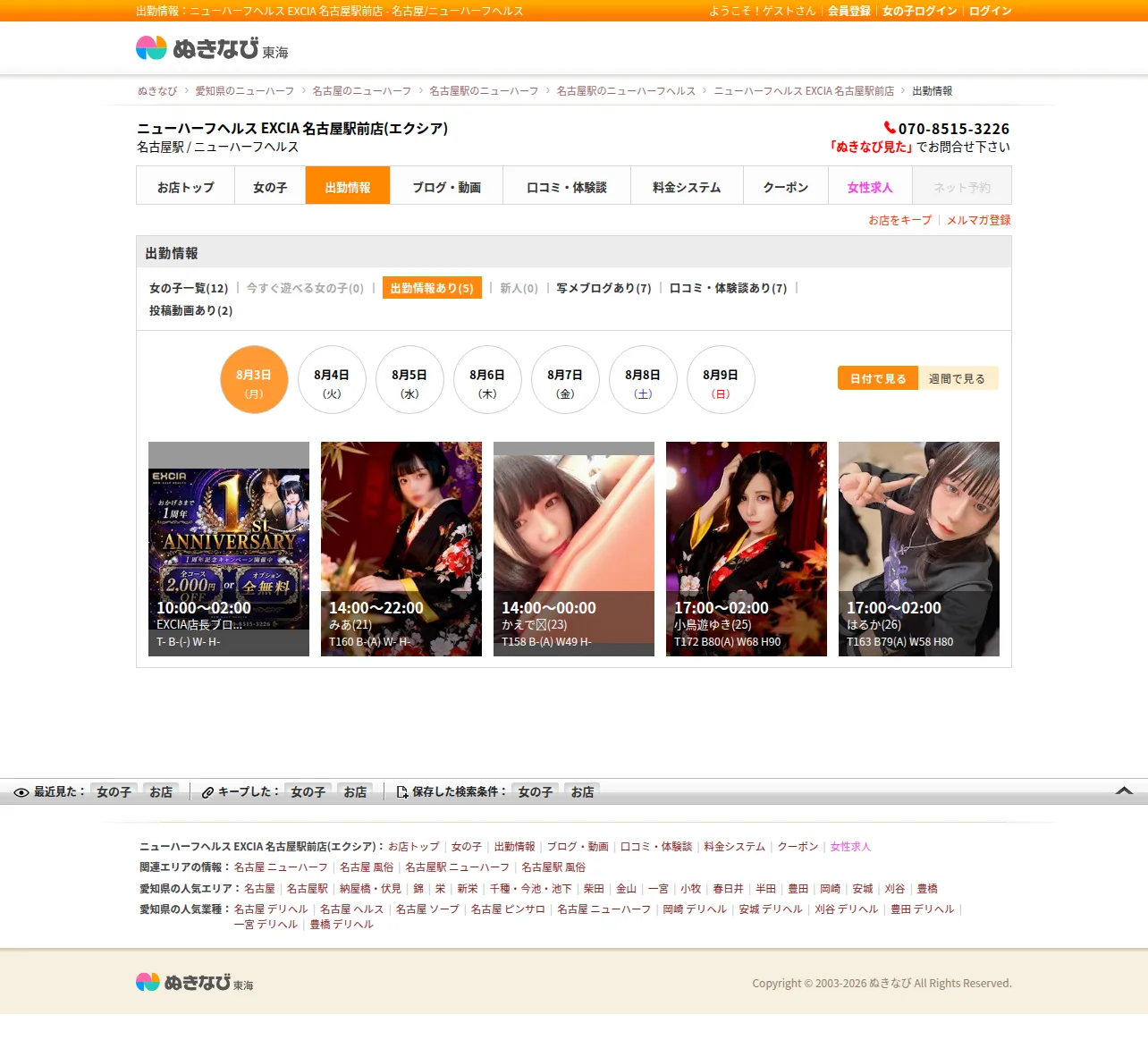Click the footer 名古屋 ニューハーフ related-area link
This screenshot has height=1040, width=1148.
281,867
